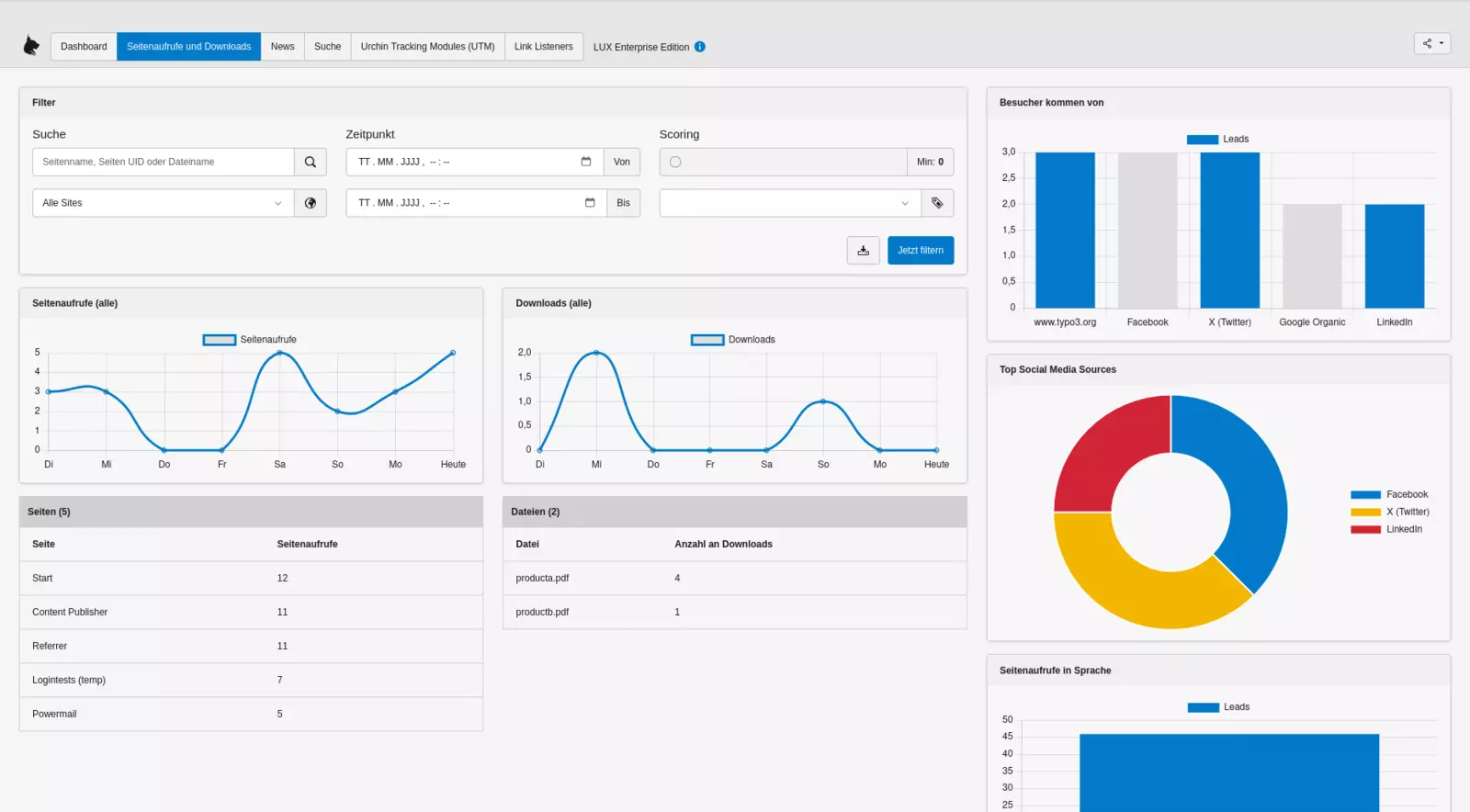This screenshot has height=812, width=1470.
Task: Go to Urchin Tracking Modules (UTM) tab
Action: point(427,47)
